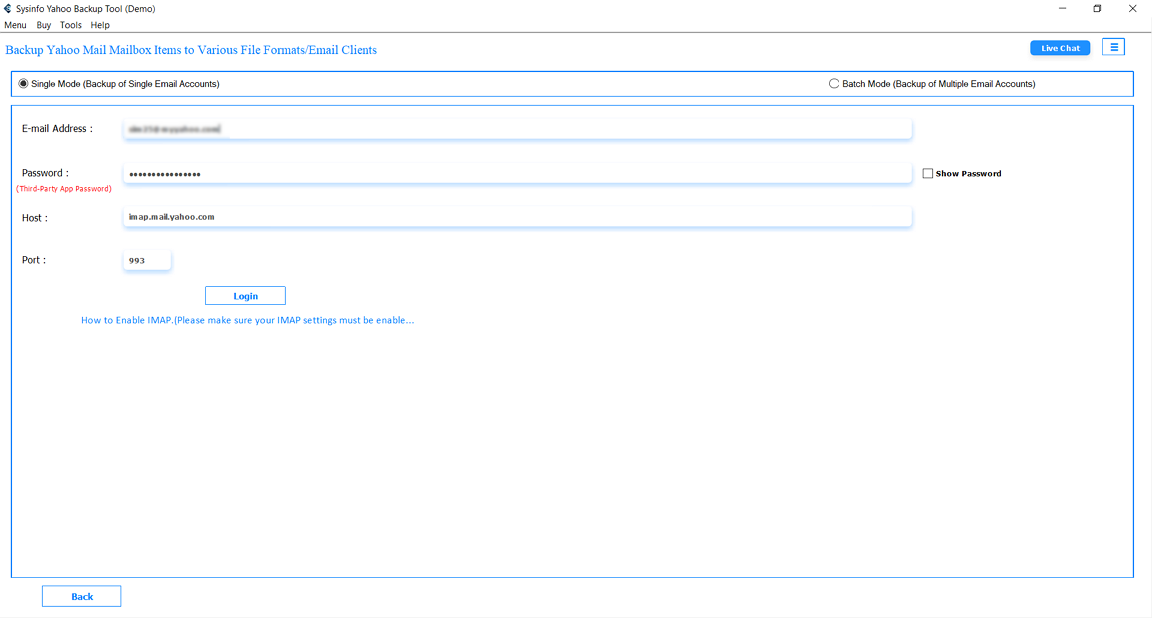Close the Sysinfo Yahoo Backup Tool window

[1132, 9]
